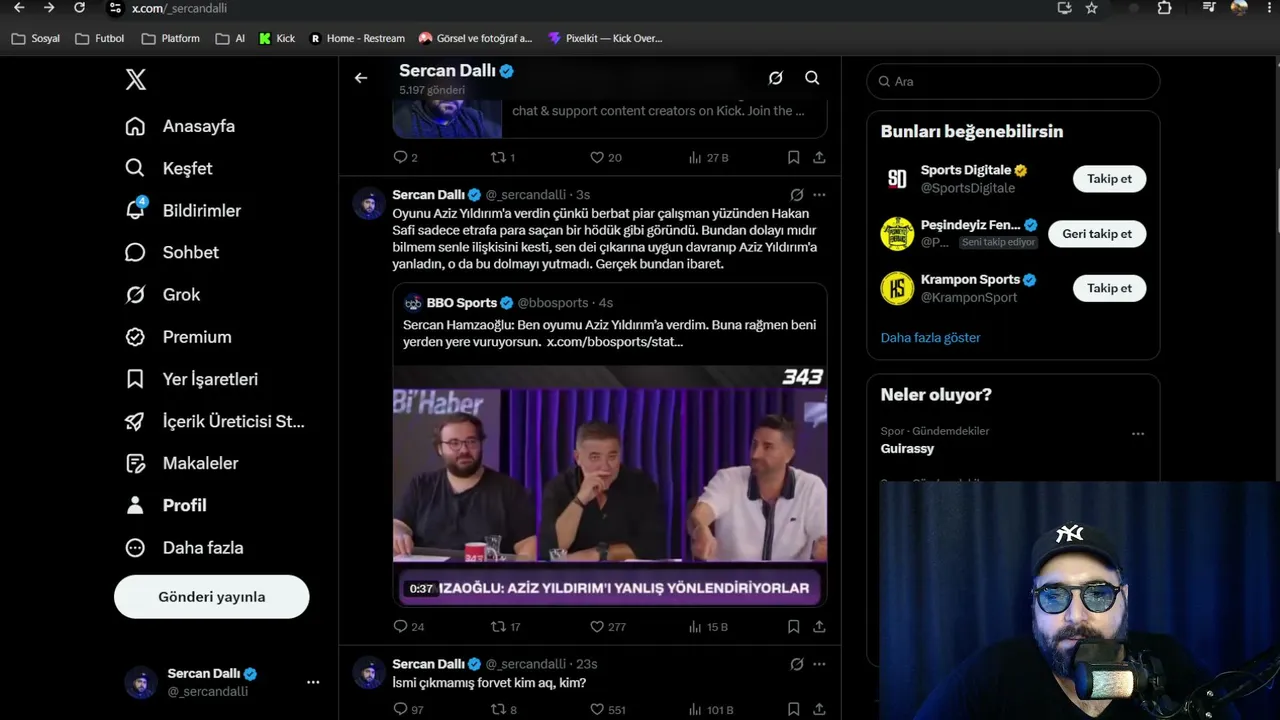This screenshot has height=720, width=1280.
Task: Open Makaleler in the sidebar
Action: click(182, 463)
